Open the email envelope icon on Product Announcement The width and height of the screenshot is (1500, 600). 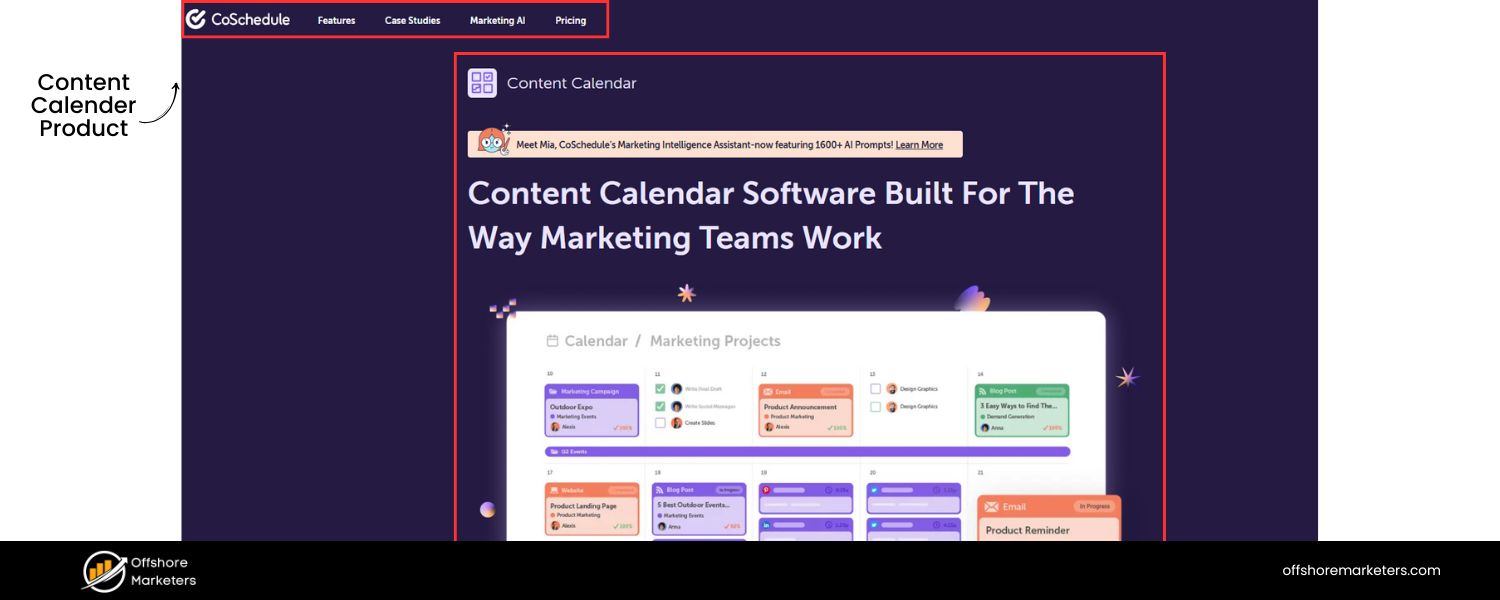(769, 392)
